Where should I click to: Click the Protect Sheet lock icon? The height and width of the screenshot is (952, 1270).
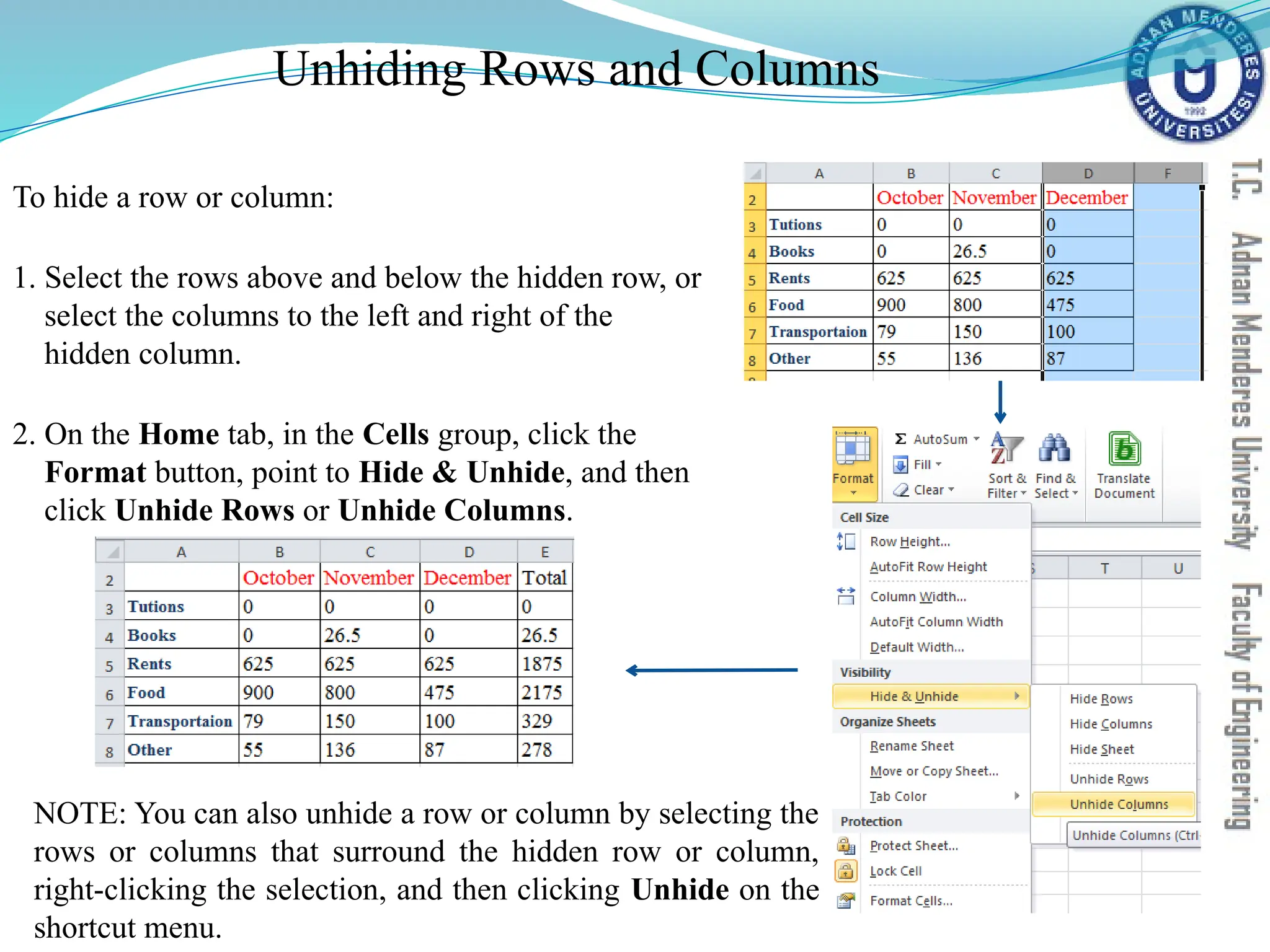click(846, 845)
